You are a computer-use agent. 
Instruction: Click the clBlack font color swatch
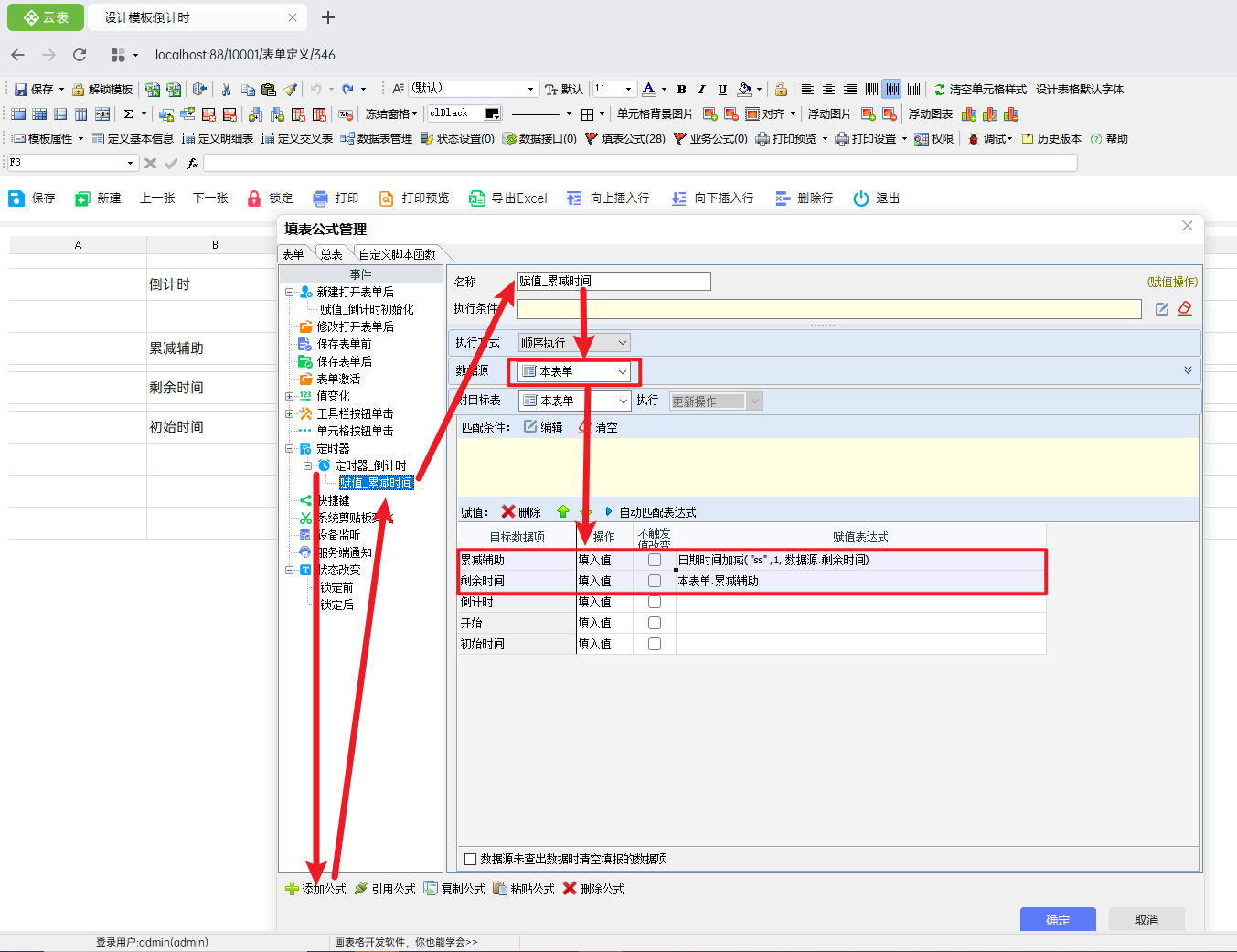(492, 113)
